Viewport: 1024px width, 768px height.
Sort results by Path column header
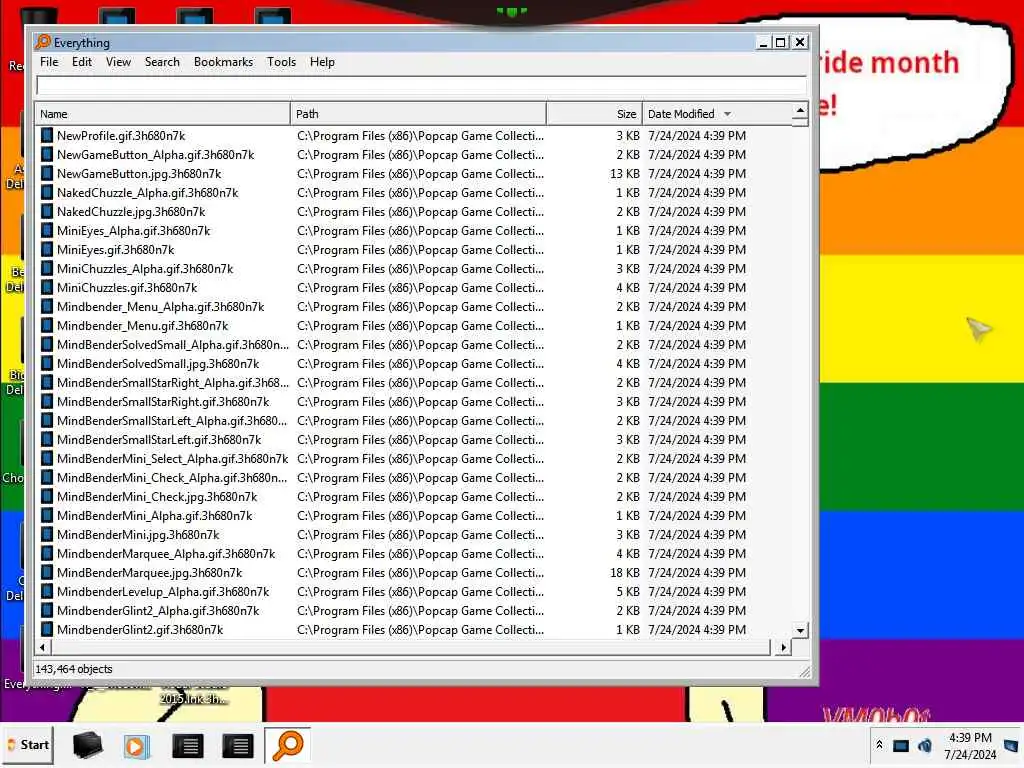pyautogui.click(x=418, y=114)
